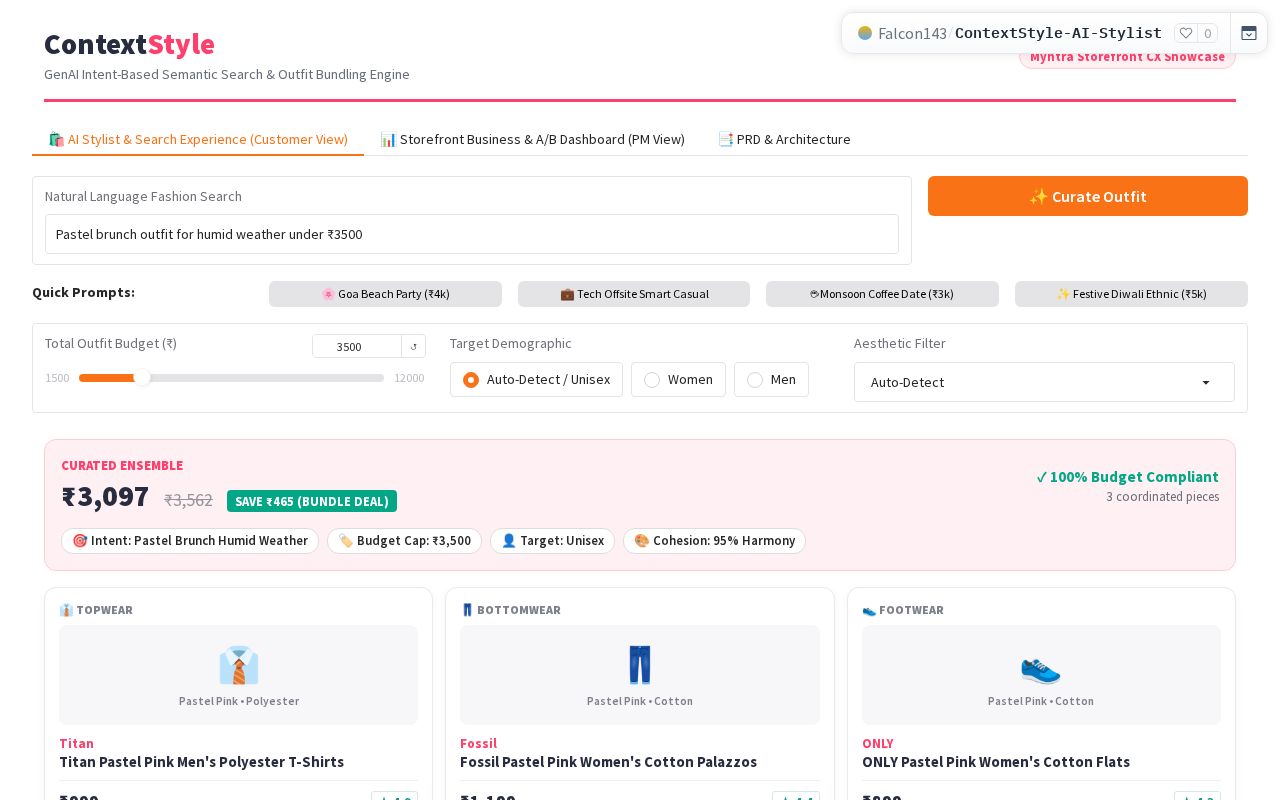1280x800 pixels.
Task: Click the ₹3,097 bundle price
Action: pyautogui.click(x=105, y=496)
